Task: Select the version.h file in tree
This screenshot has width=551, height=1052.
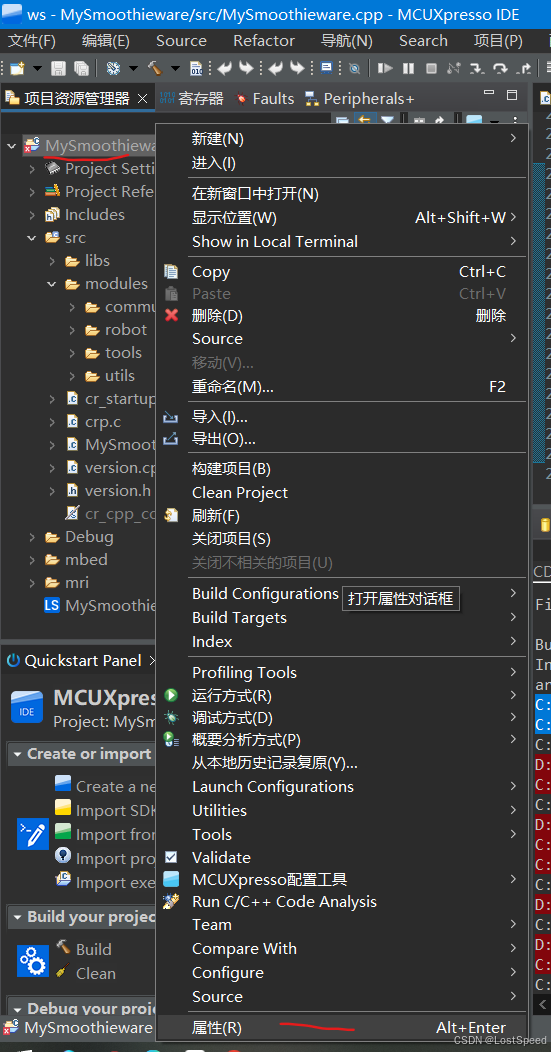Action: (118, 490)
